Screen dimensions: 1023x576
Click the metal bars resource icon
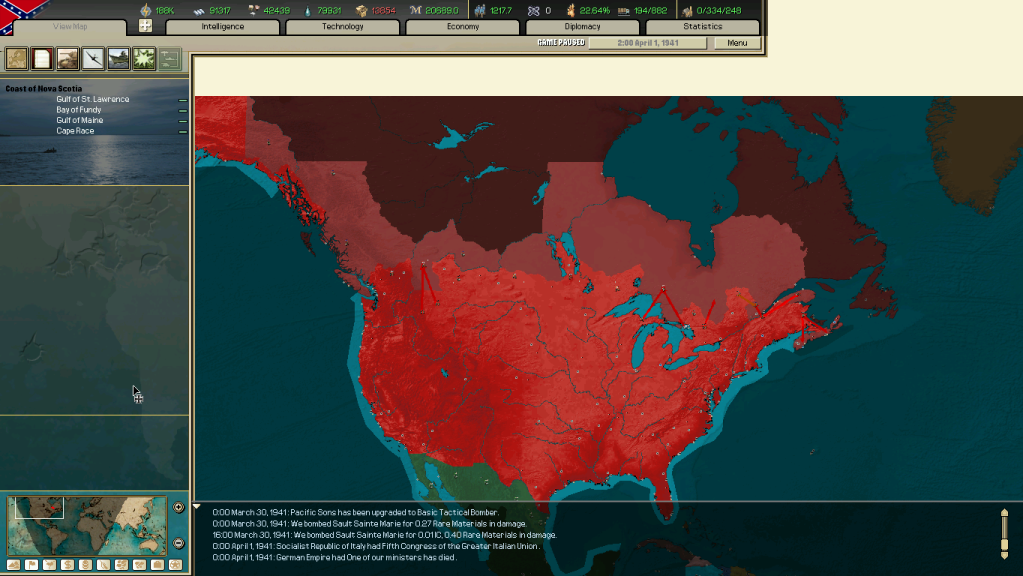tap(199, 10)
